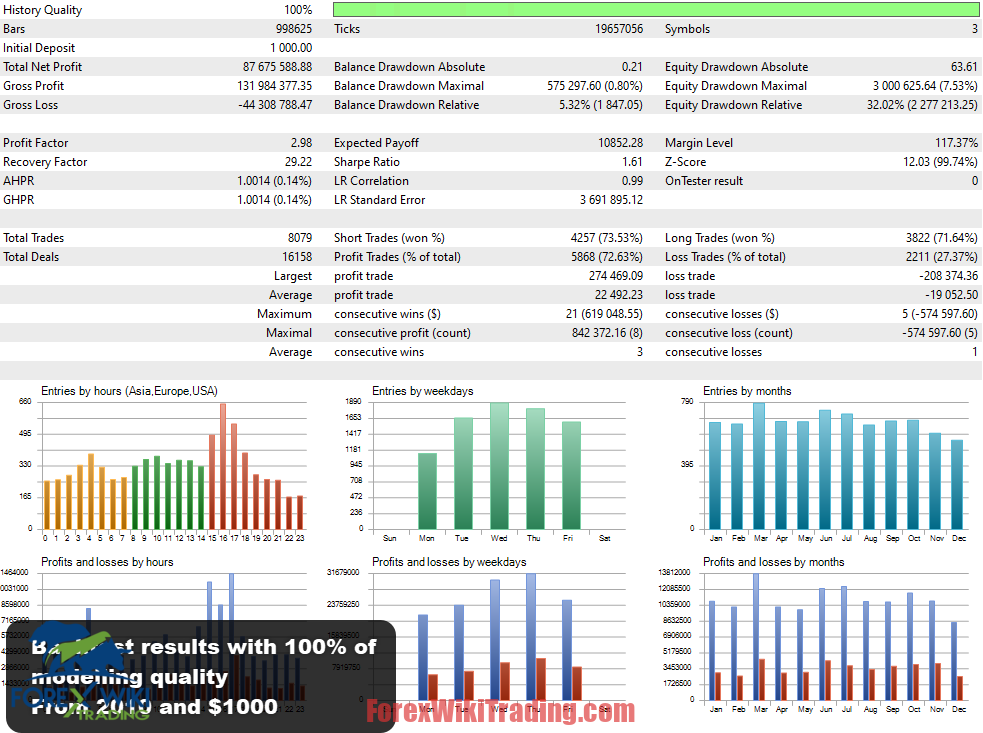Select the Initial Deposit amount 1 000.00
983x733 pixels.
(290, 48)
